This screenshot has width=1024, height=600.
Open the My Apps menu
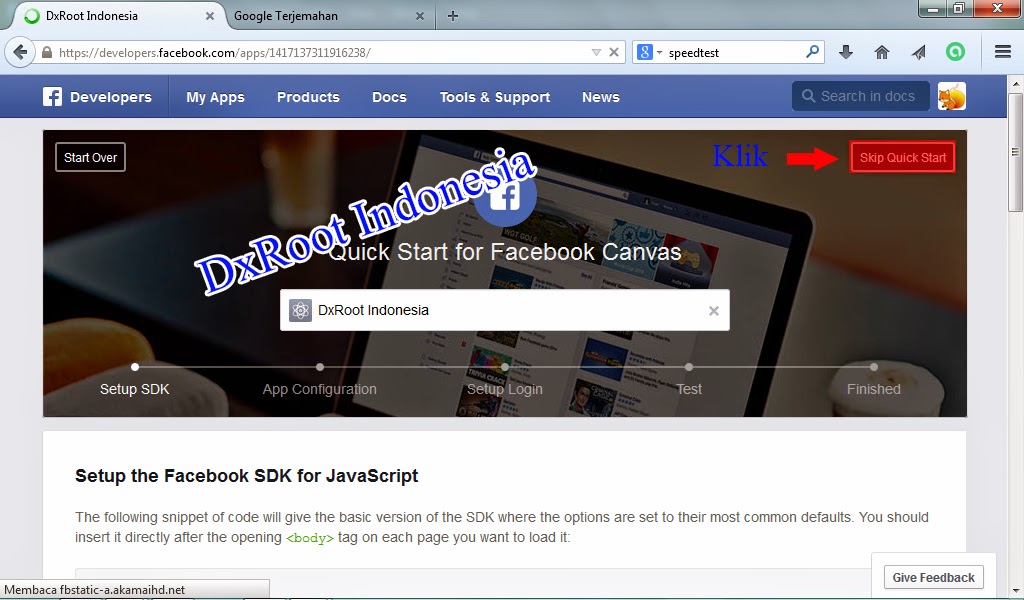(x=216, y=97)
